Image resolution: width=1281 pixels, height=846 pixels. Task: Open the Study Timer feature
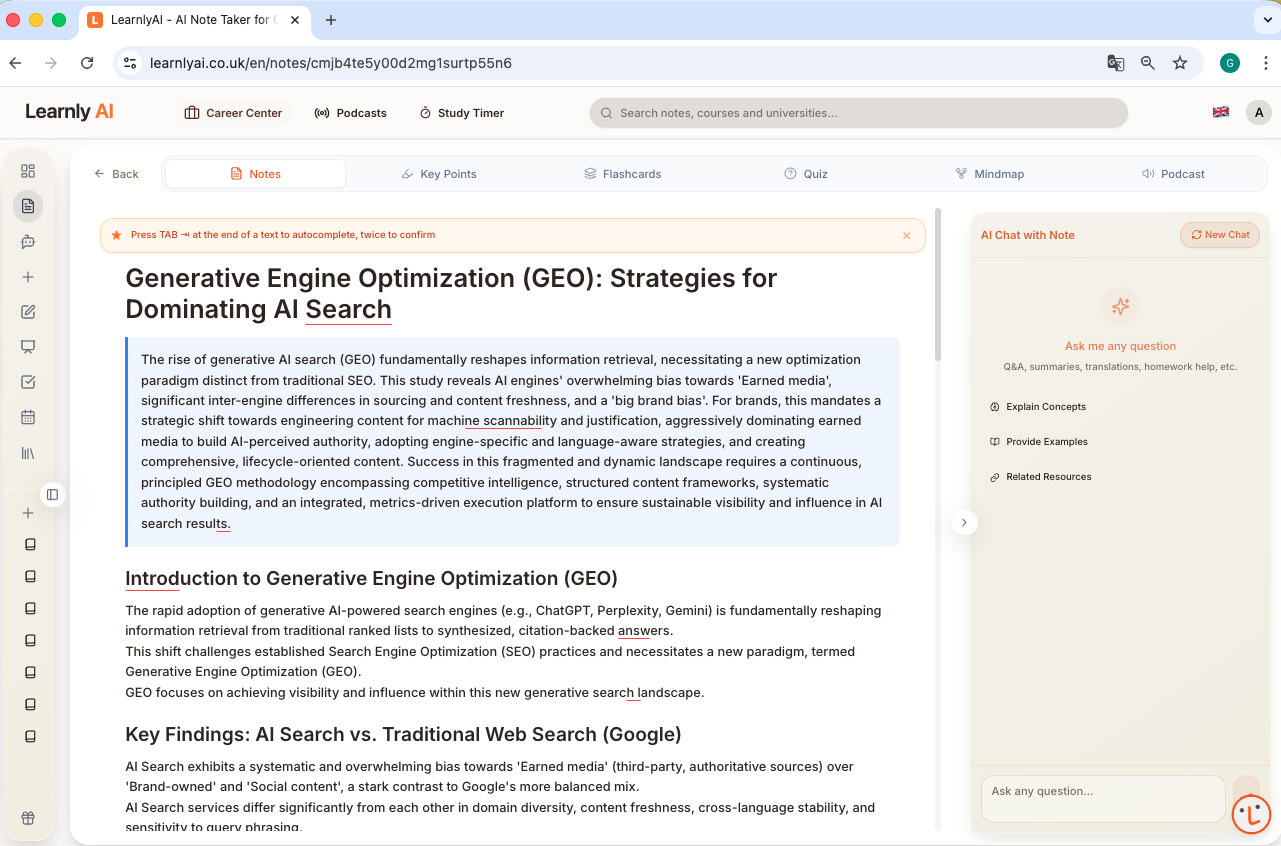(x=461, y=113)
